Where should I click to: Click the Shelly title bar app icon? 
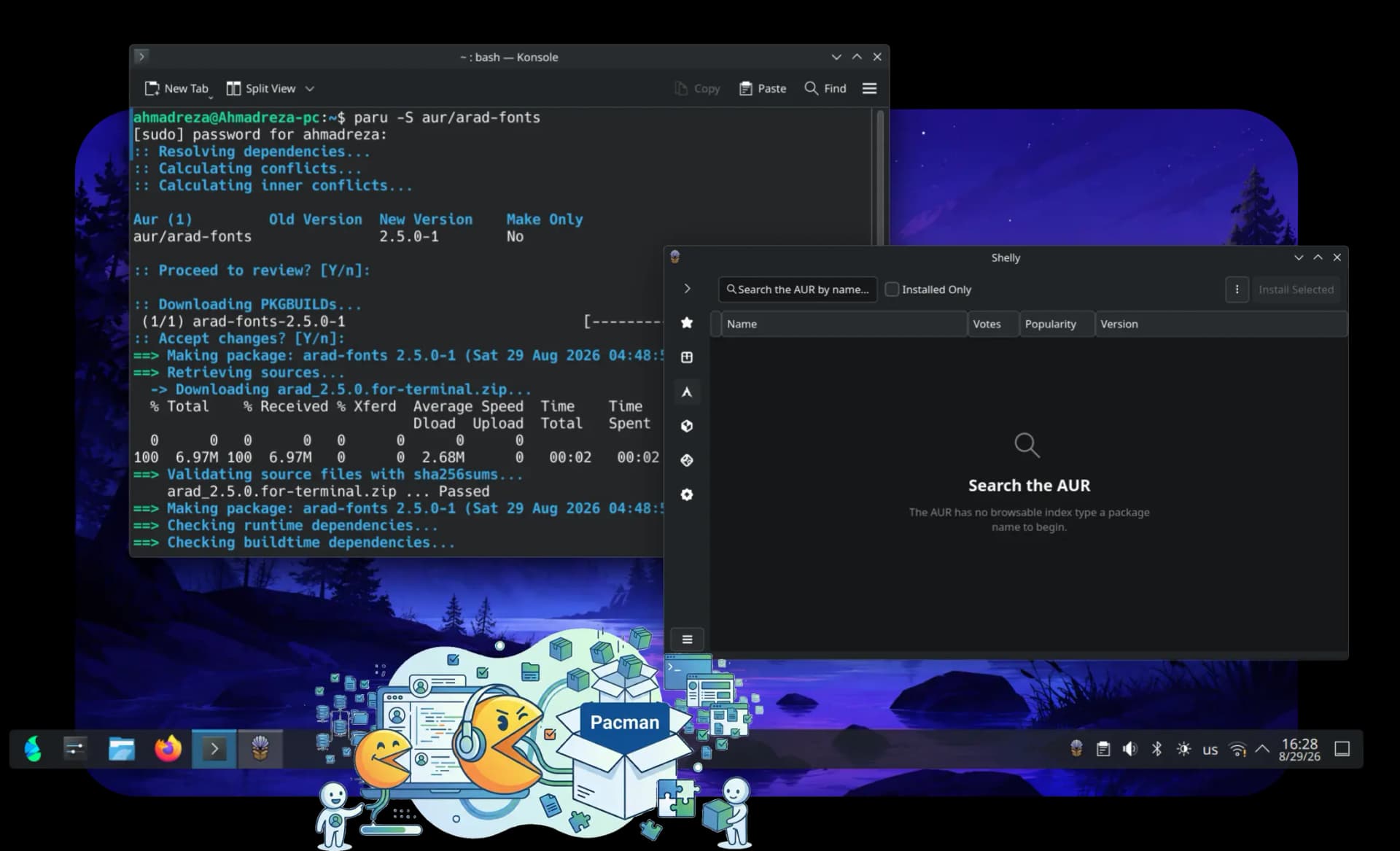click(x=675, y=257)
